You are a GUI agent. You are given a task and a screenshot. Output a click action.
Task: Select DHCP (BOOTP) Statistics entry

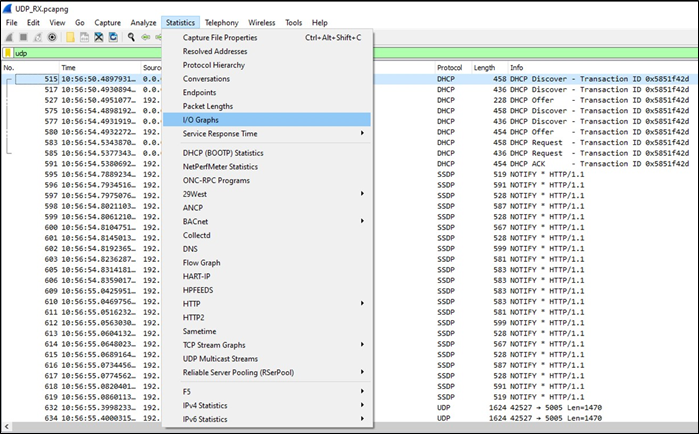[267, 153]
